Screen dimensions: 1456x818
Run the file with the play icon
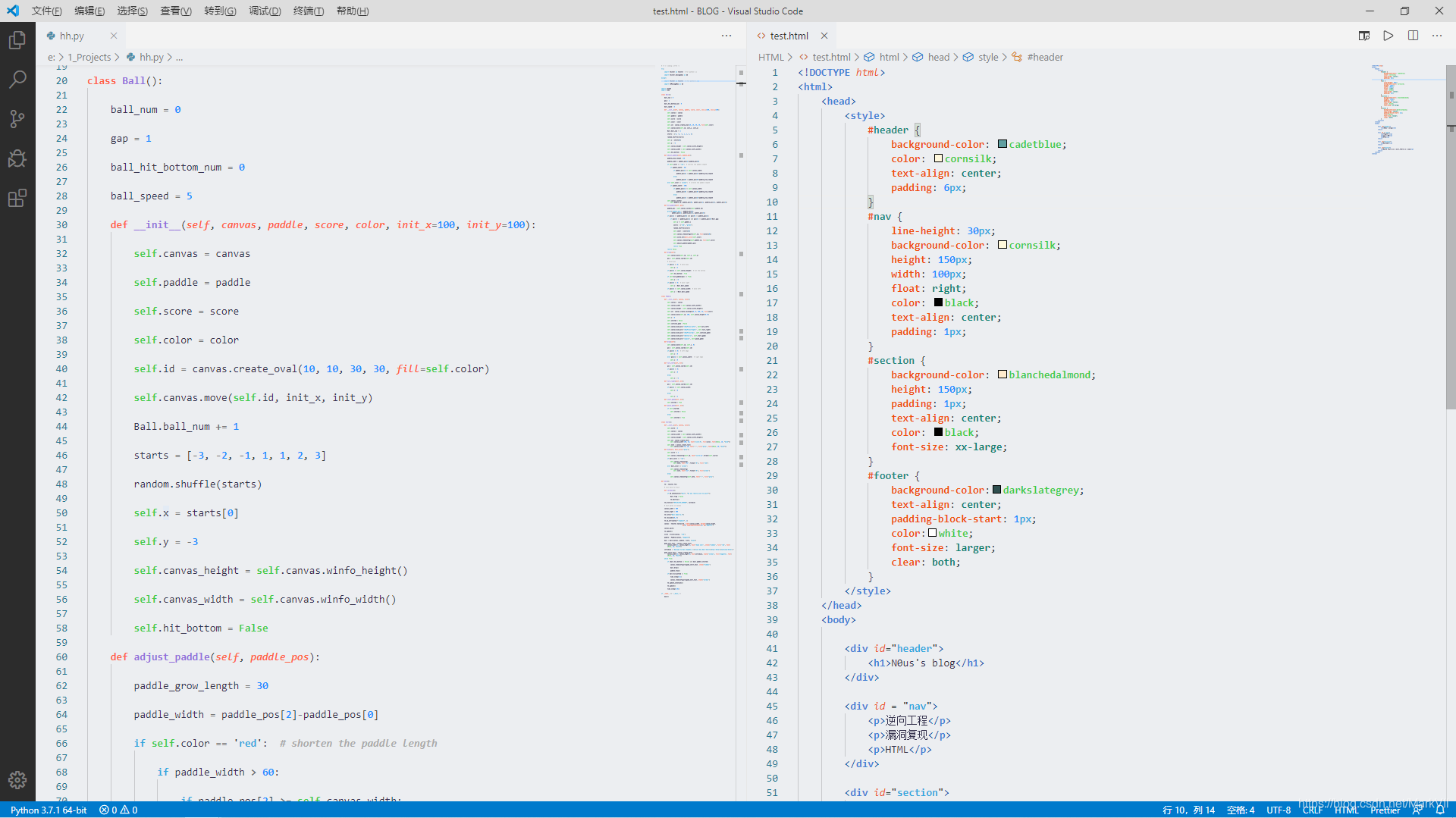[x=1389, y=36]
